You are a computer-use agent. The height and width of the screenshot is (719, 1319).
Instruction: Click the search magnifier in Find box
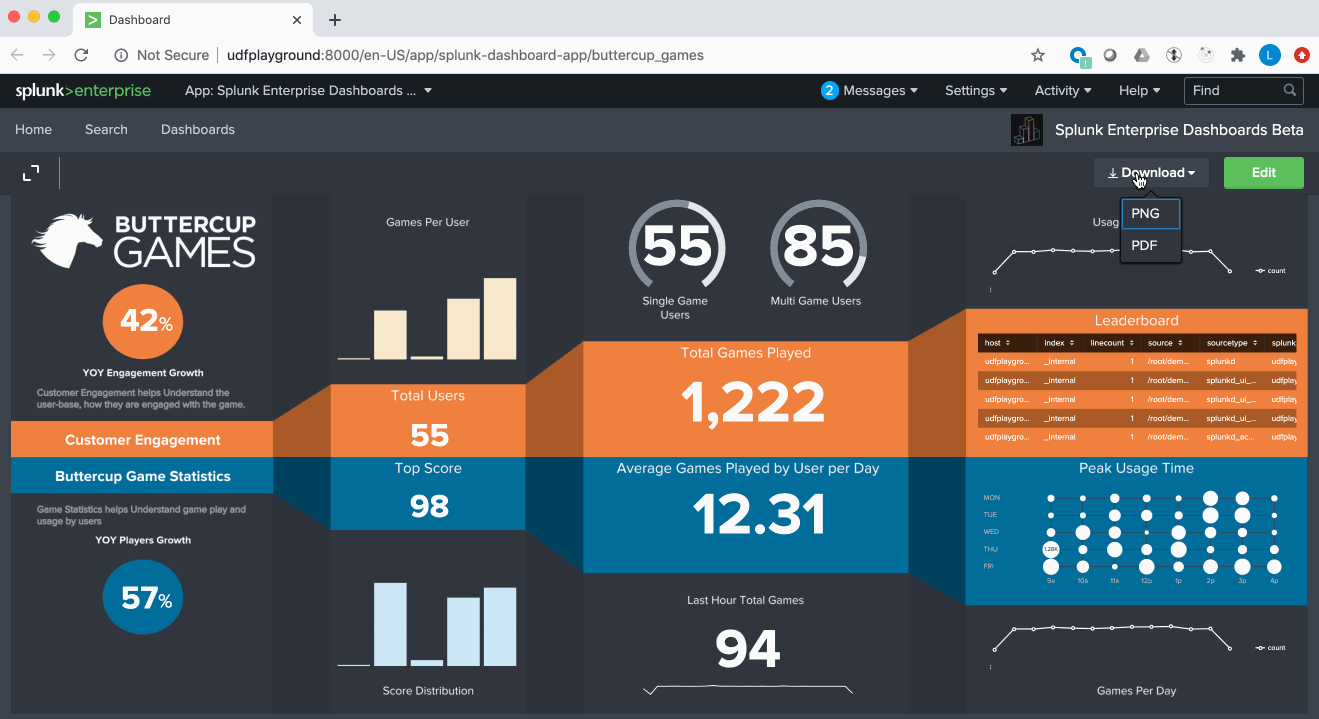[1290, 91]
